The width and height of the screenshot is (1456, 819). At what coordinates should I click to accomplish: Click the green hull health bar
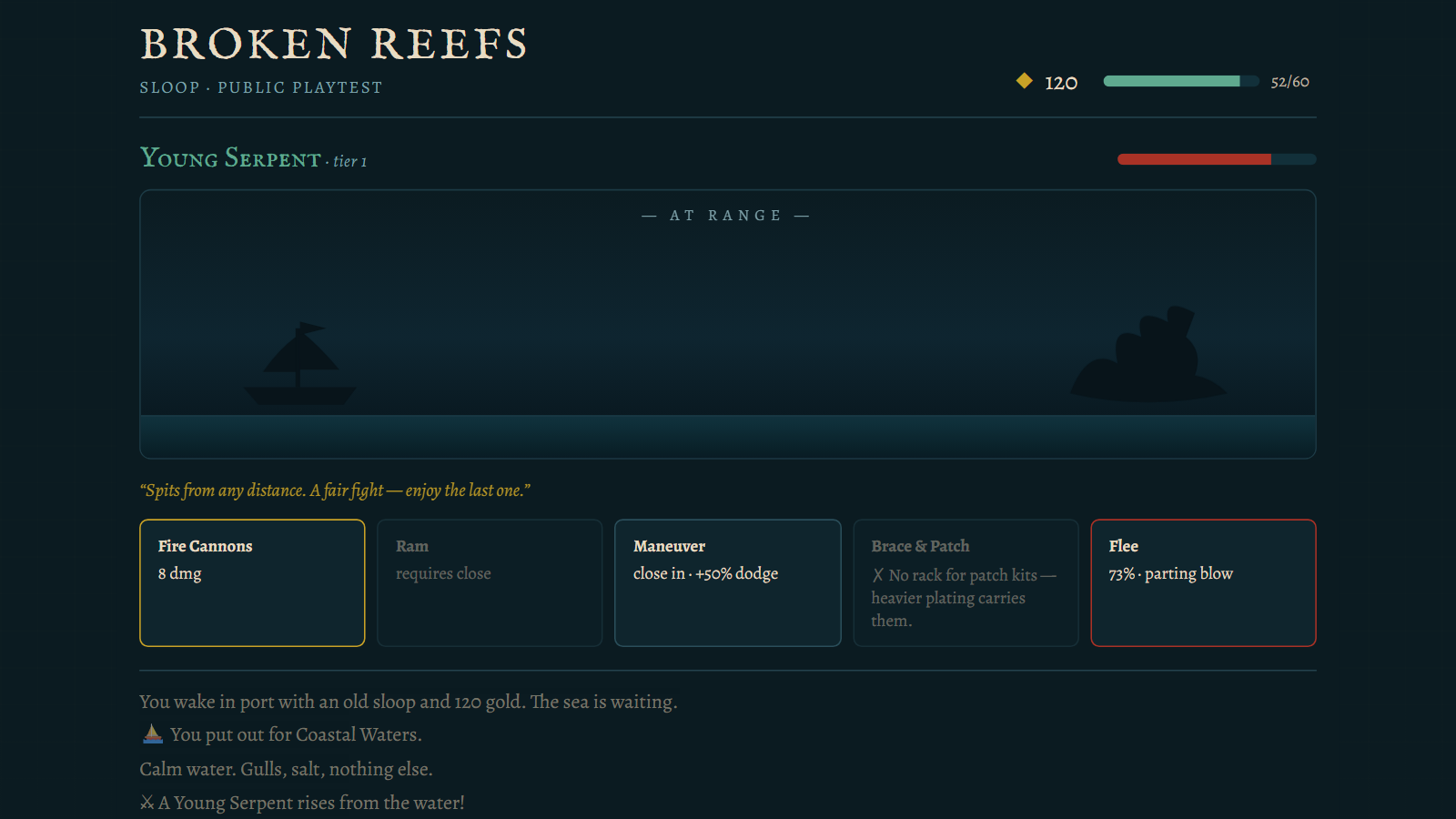tap(1181, 81)
